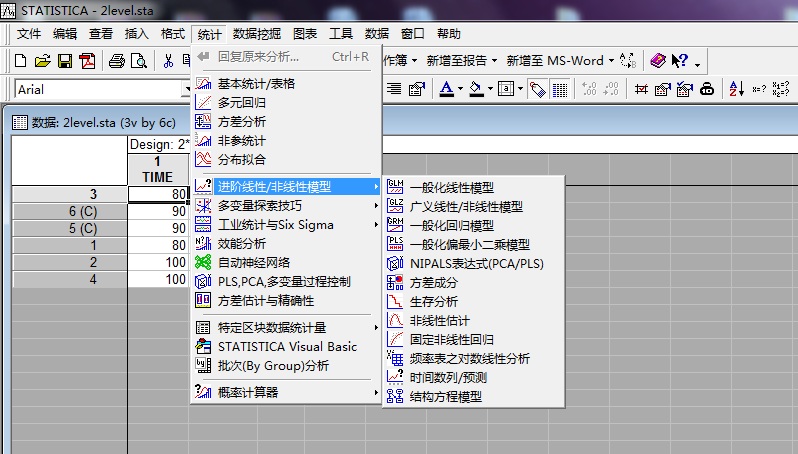This screenshot has width=798, height=454.
Task: Click the context help pointer icon
Action: click(x=679, y=61)
